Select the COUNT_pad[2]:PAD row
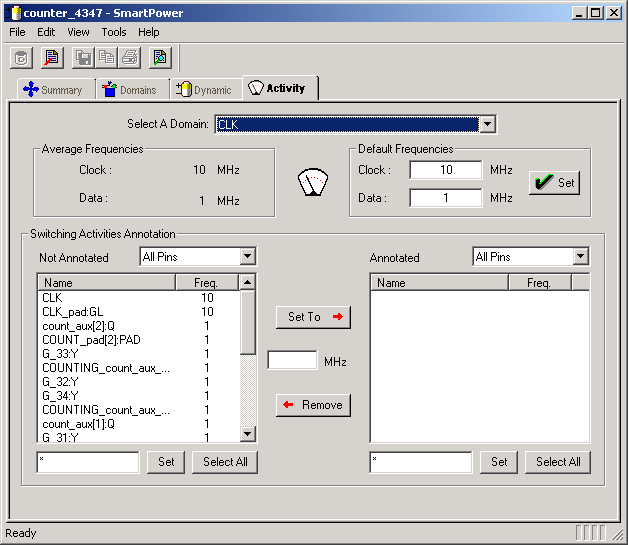This screenshot has height=545, width=628. (139, 340)
